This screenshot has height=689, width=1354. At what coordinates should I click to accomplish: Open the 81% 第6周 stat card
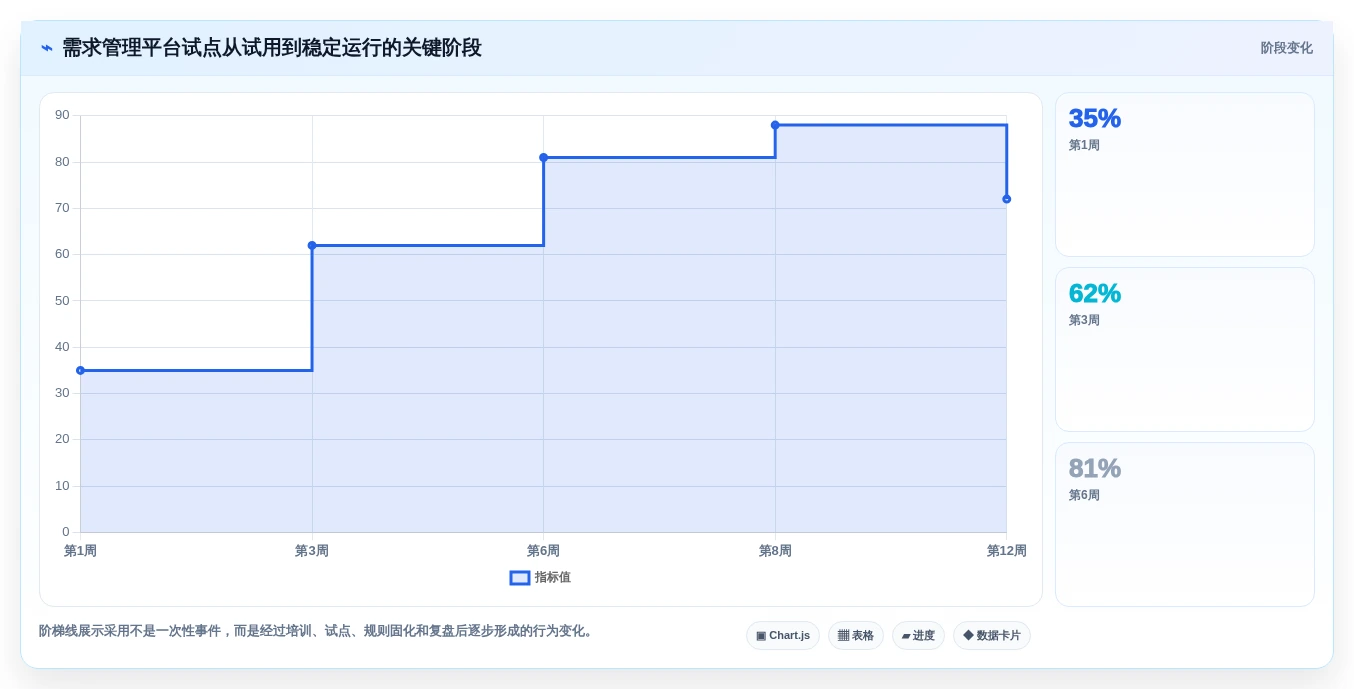[1185, 525]
